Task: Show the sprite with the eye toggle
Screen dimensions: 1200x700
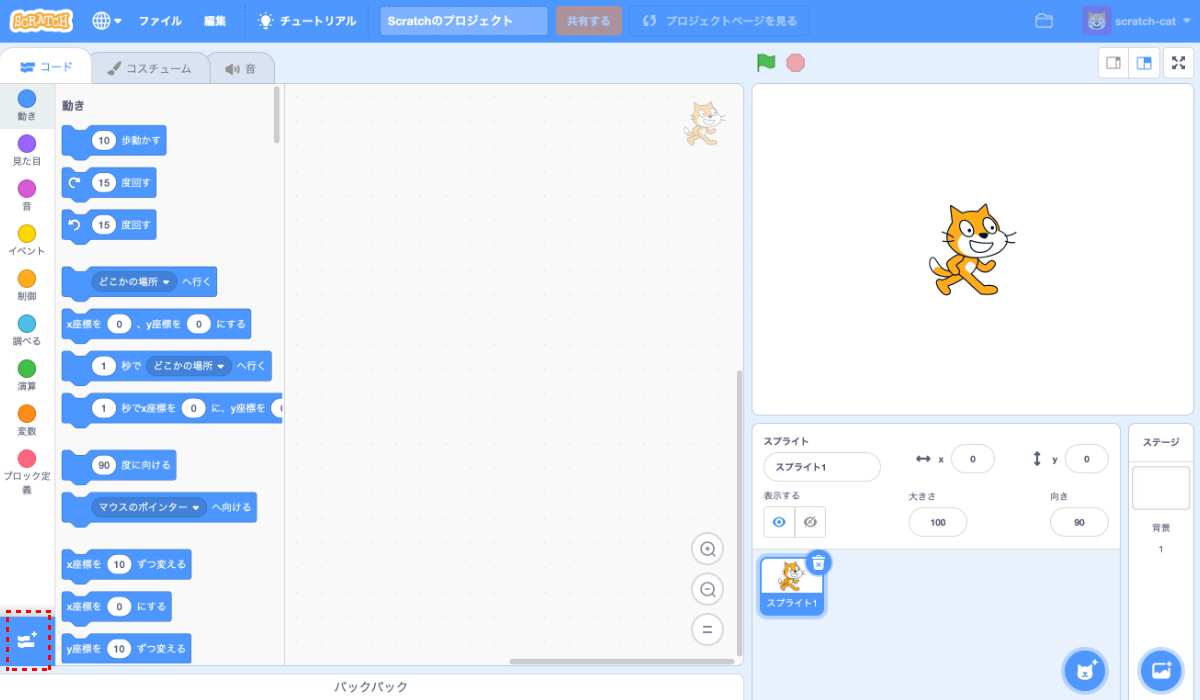Action: [x=778, y=521]
